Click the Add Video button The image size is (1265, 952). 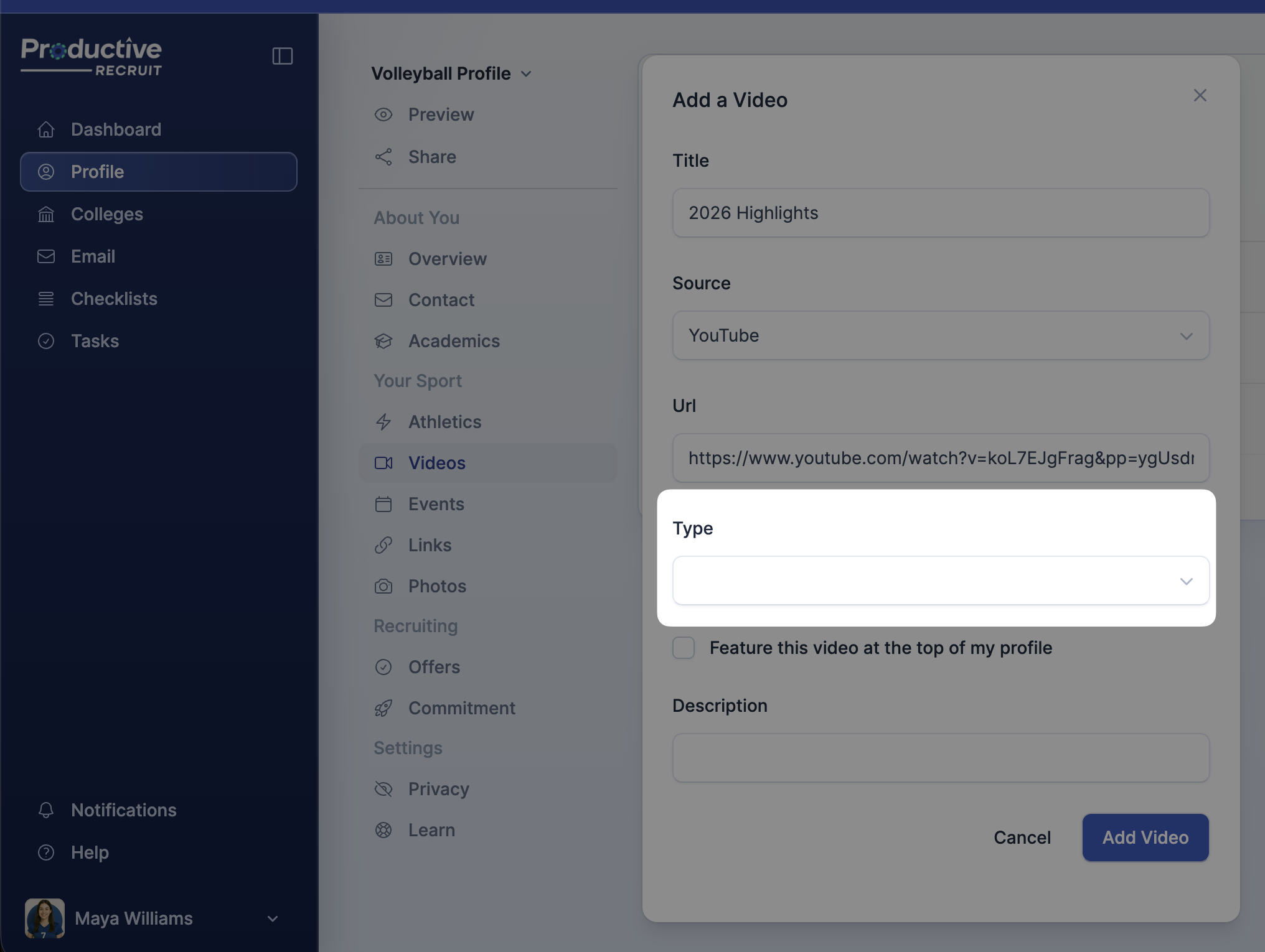(1145, 838)
